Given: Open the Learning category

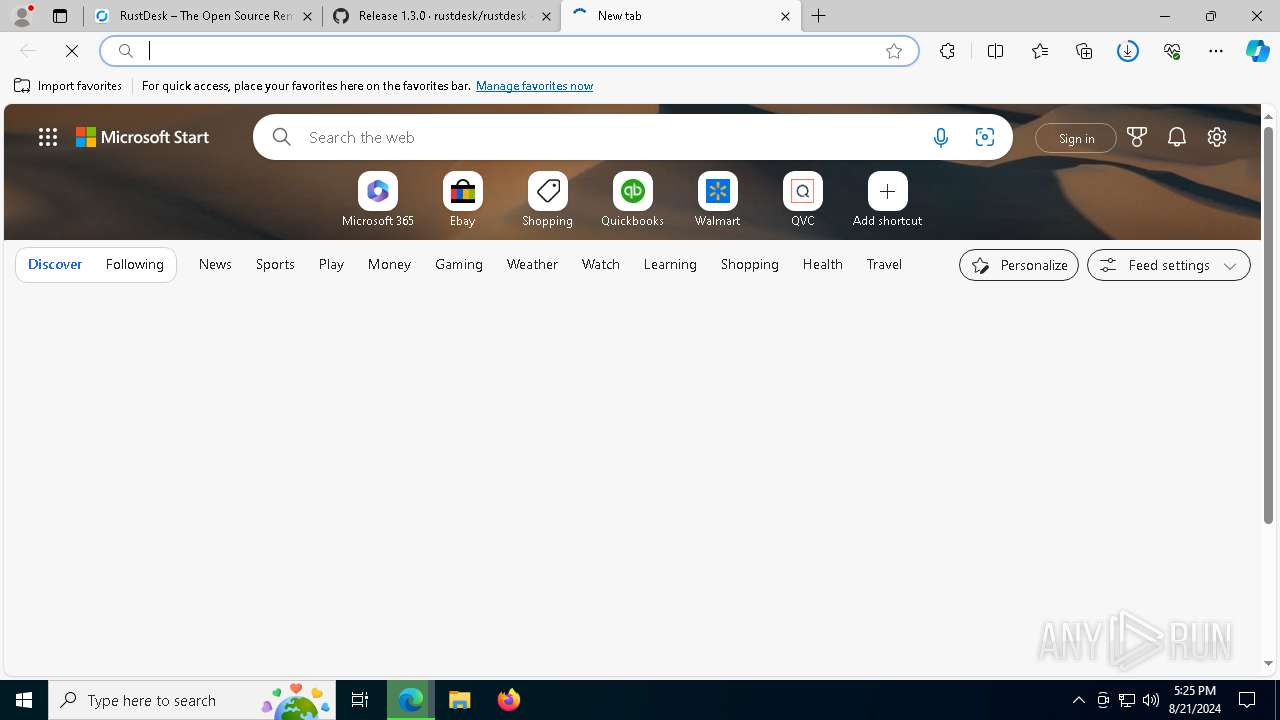Looking at the screenshot, I should pyautogui.click(x=670, y=264).
